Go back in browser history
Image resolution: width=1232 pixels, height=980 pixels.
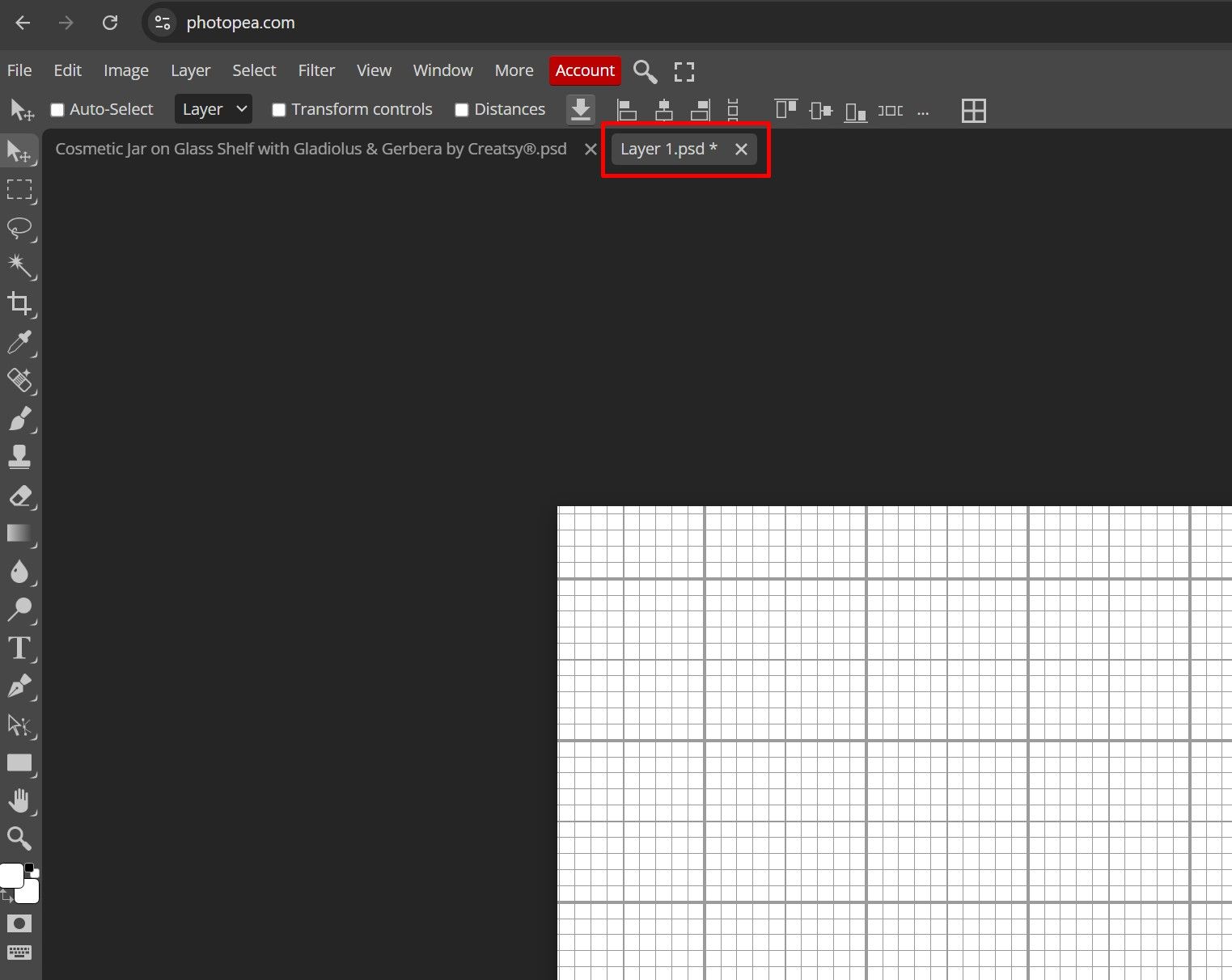pyautogui.click(x=23, y=23)
